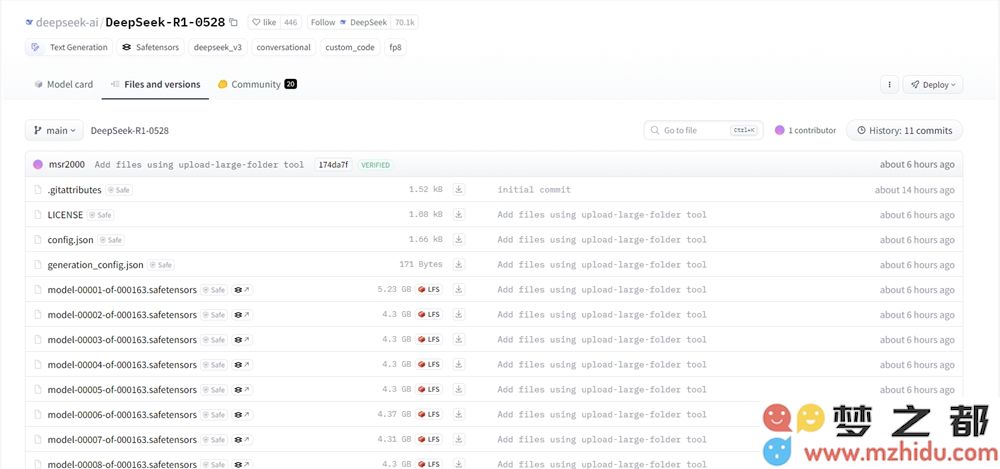
Task: Open History: 11 commits
Action: coord(904,130)
